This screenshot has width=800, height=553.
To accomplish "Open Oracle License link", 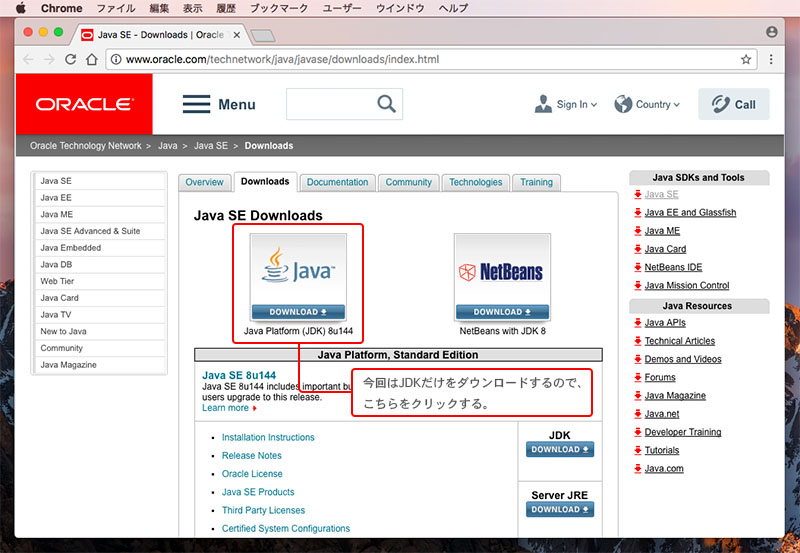I will point(252,474).
